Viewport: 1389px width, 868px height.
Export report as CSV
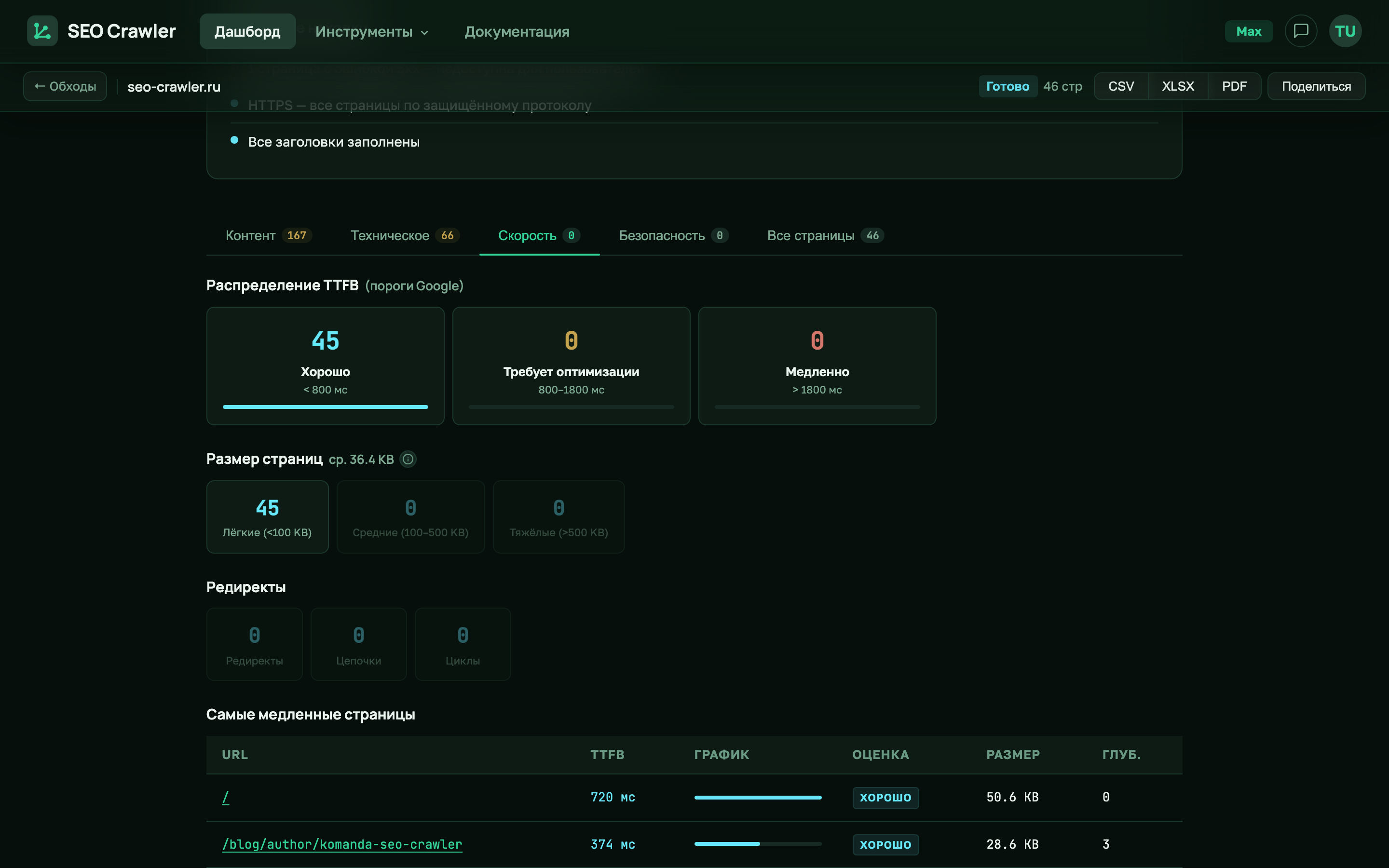[x=1121, y=86]
